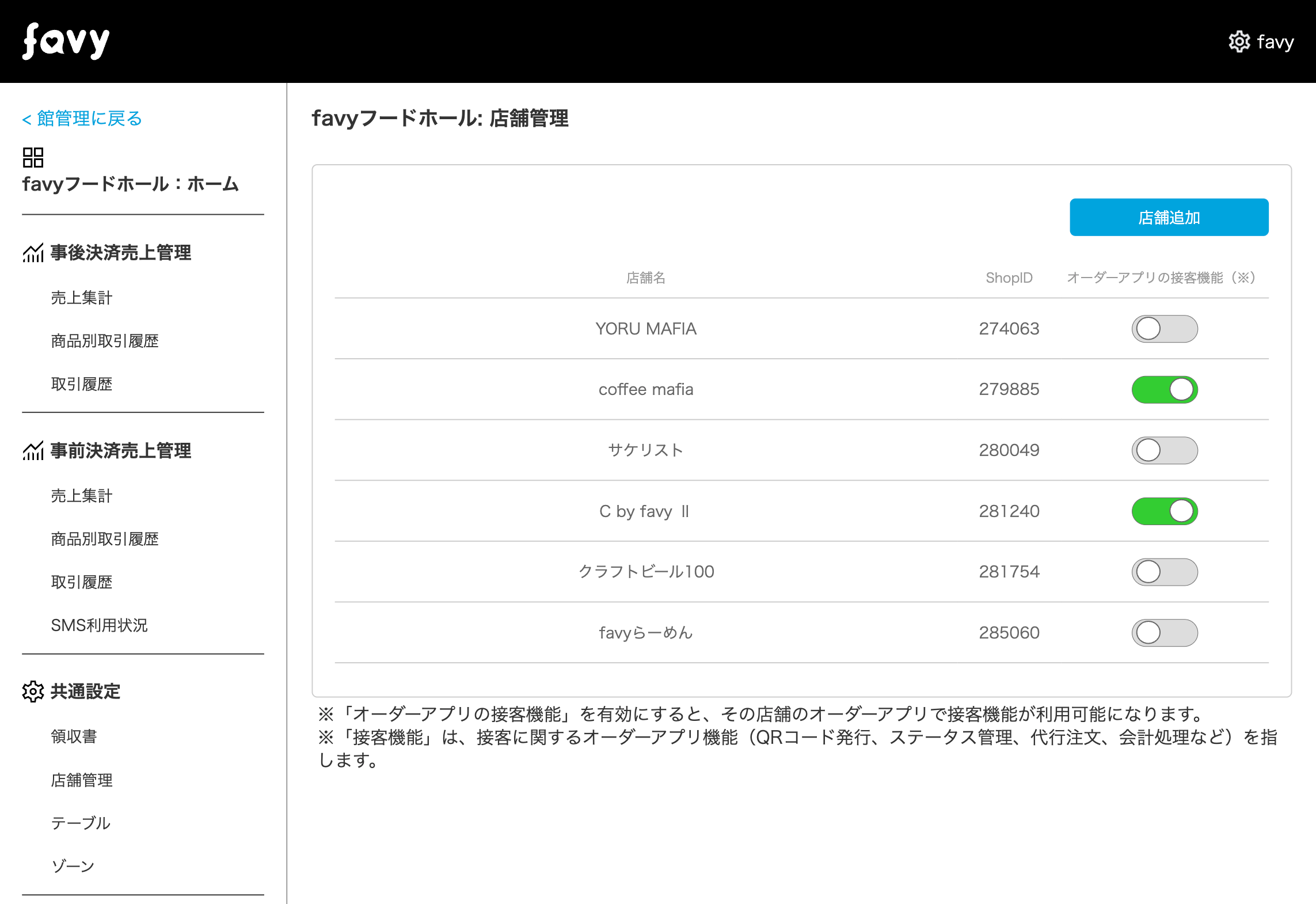Screen dimensions: 1316x904
Task: Click chart icon beside 事前決済売上管理
Action: [x=33, y=450]
